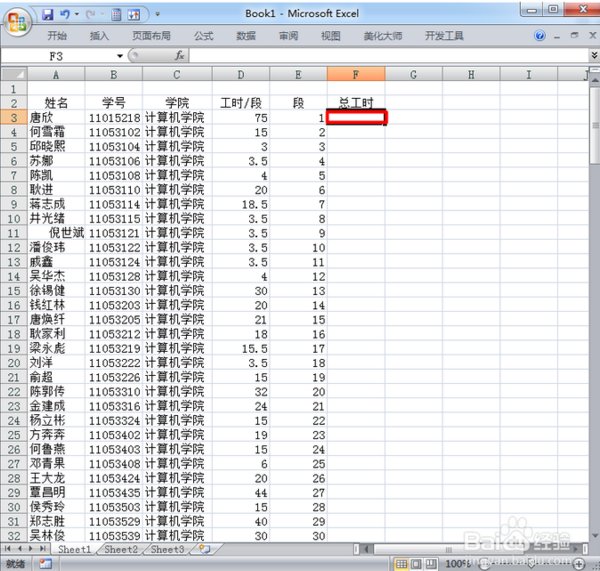Click the 100% zoom level
The width and height of the screenshot is (600, 571).
click(458, 564)
